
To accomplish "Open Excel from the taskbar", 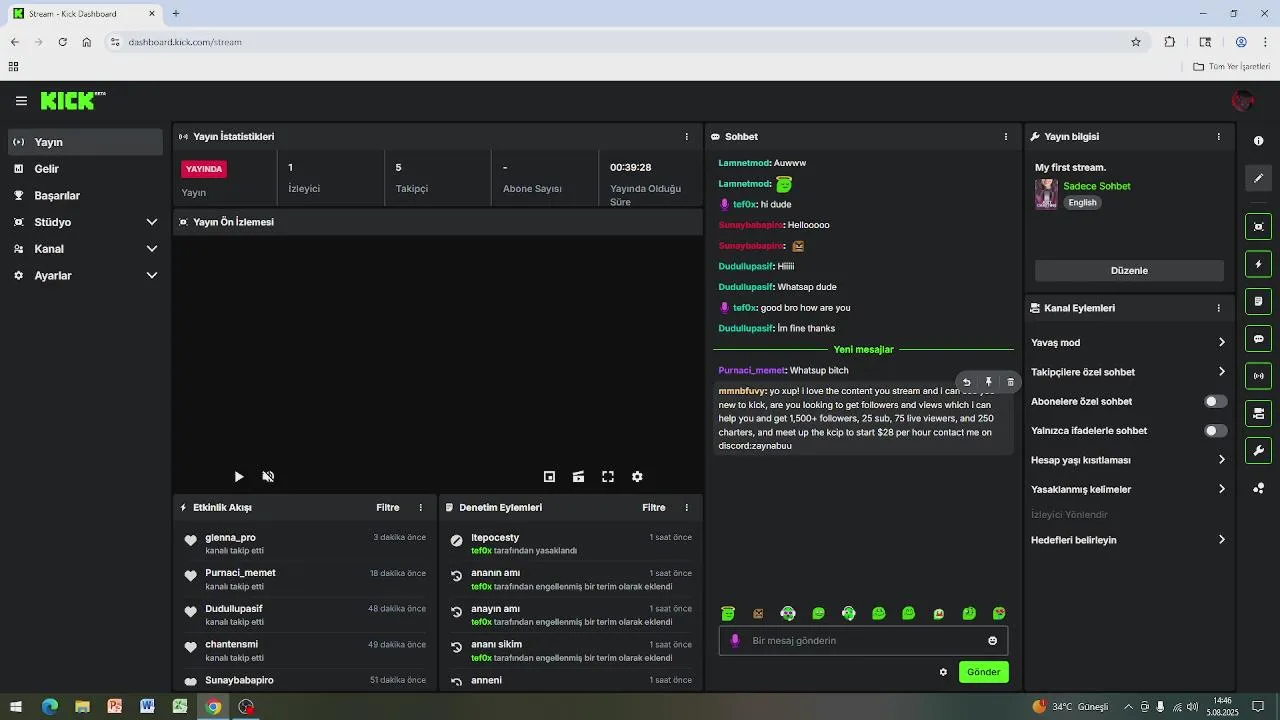I will tap(180, 707).
